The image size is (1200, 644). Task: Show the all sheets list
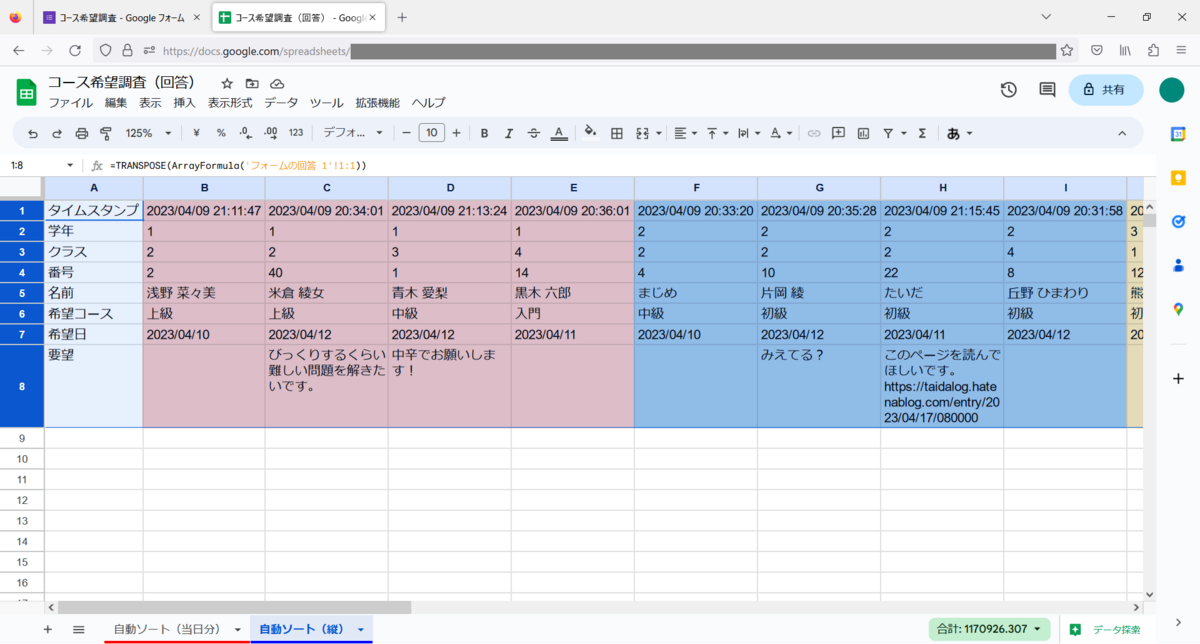pos(78,629)
